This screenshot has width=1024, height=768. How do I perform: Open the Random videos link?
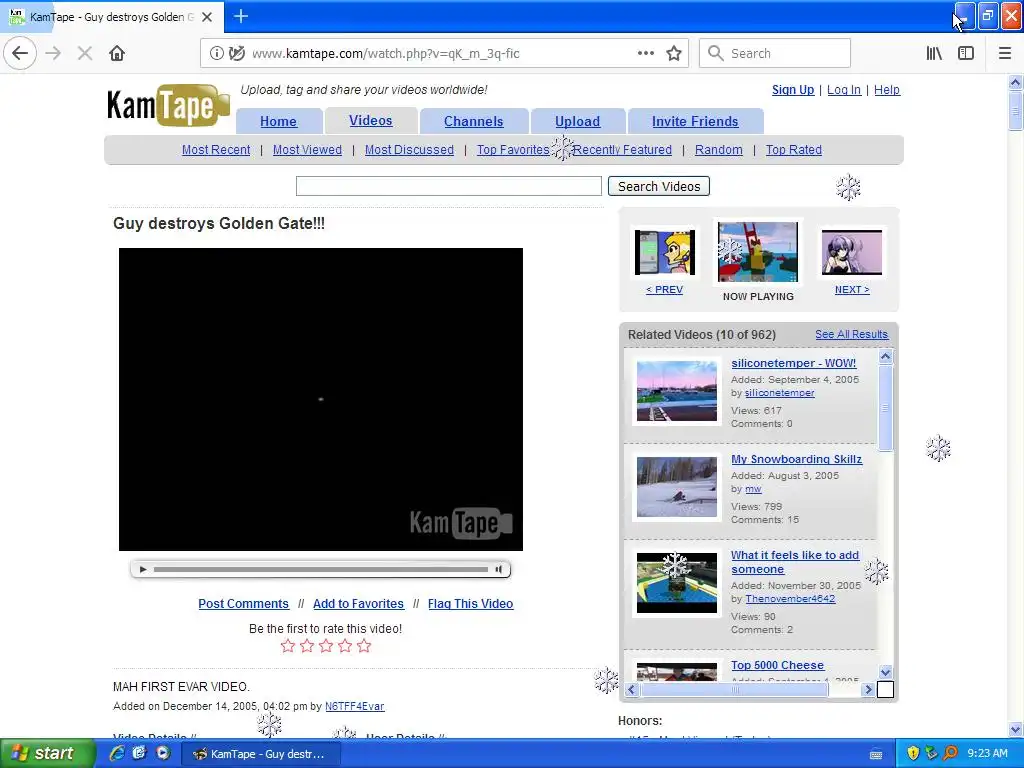[718, 150]
